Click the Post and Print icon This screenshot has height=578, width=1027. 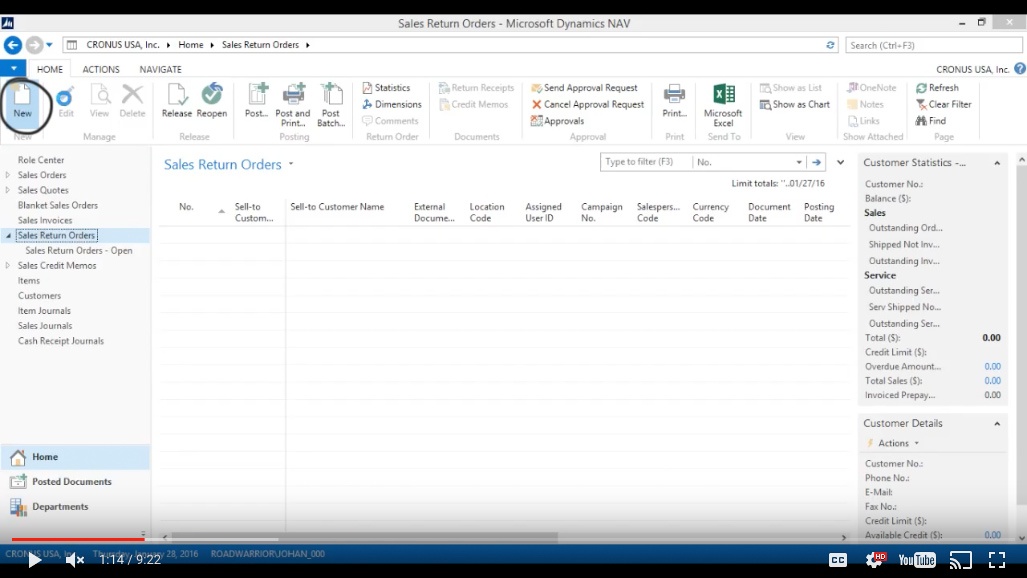tap(293, 105)
